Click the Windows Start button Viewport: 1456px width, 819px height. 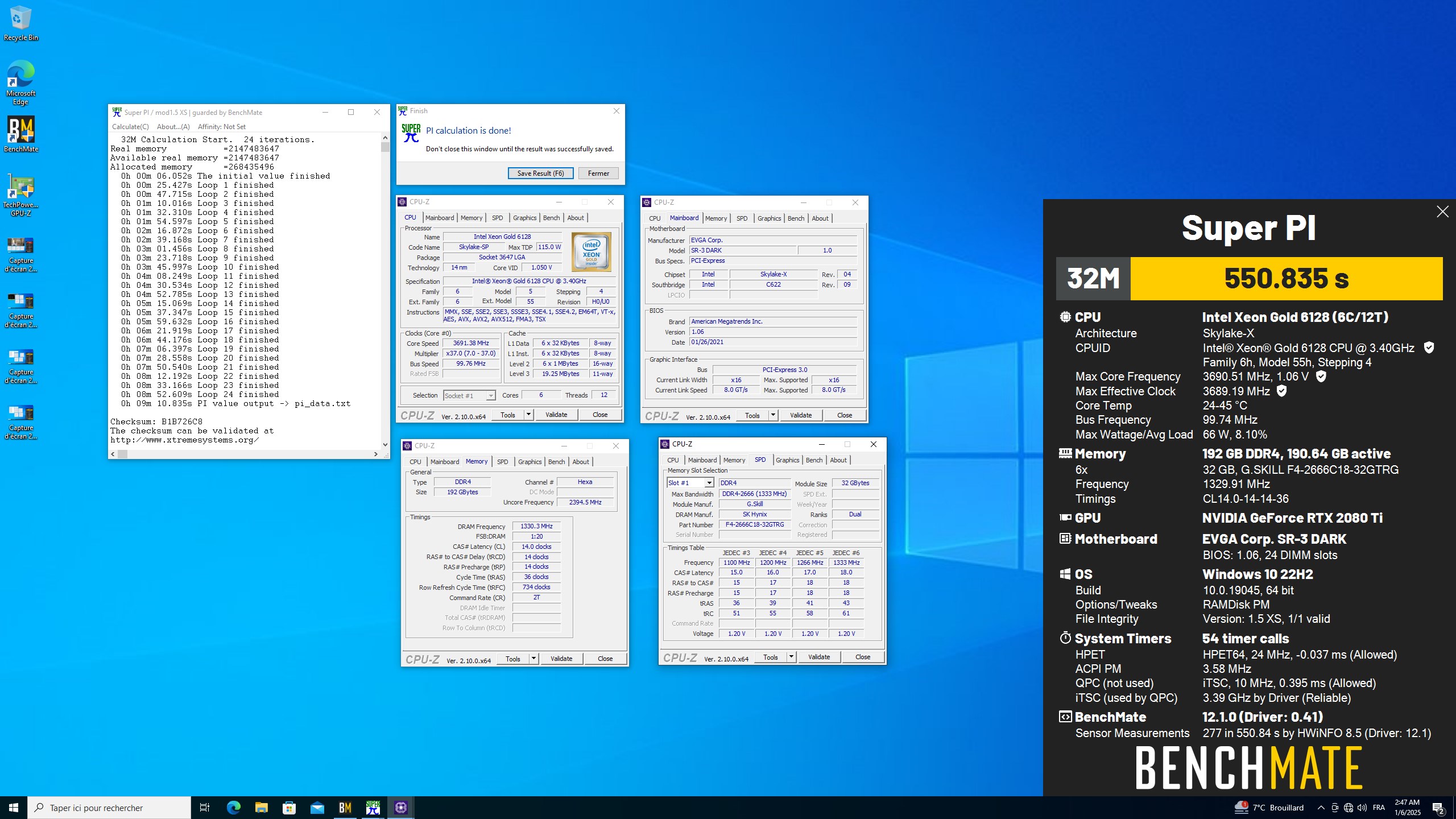pyautogui.click(x=14, y=808)
